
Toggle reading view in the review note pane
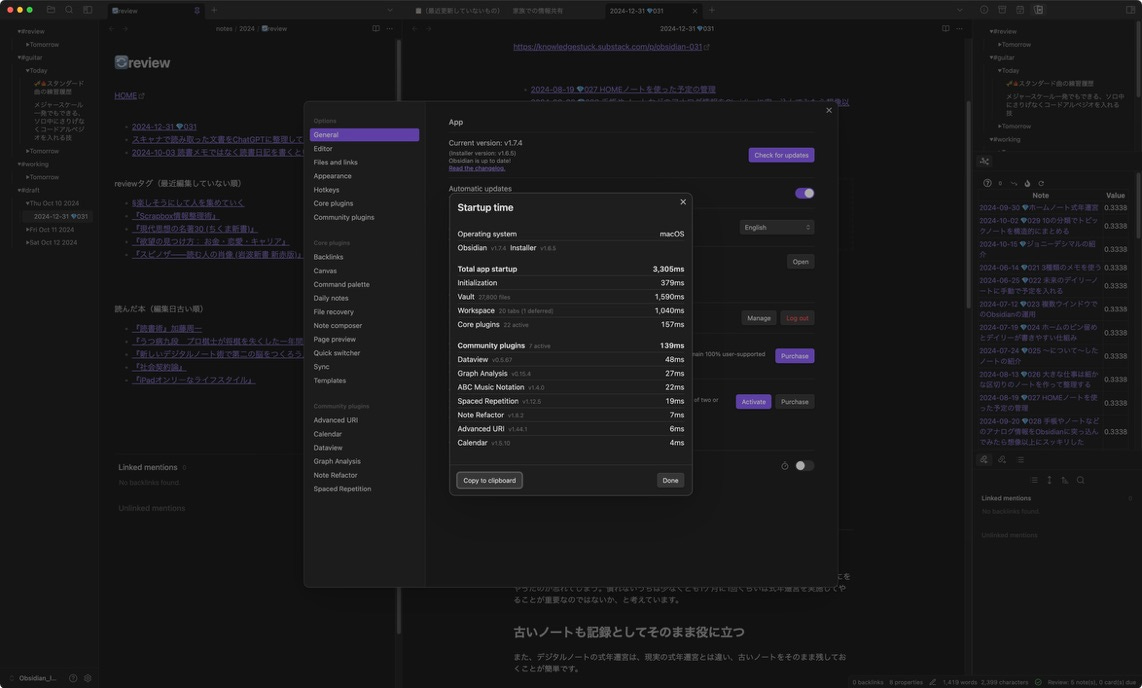[x=376, y=28]
